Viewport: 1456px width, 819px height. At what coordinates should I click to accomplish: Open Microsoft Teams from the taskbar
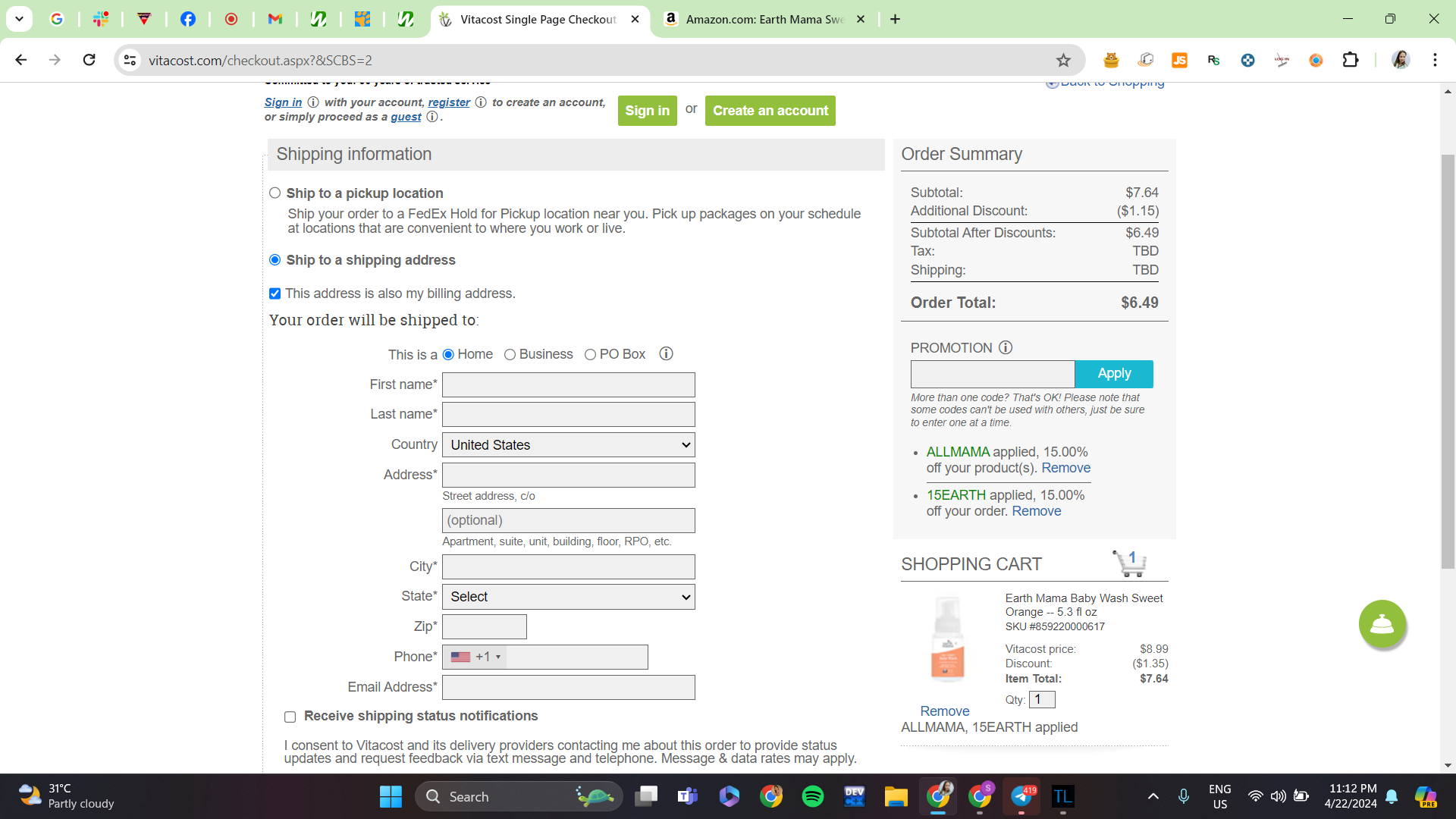pyautogui.click(x=688, y=797)
